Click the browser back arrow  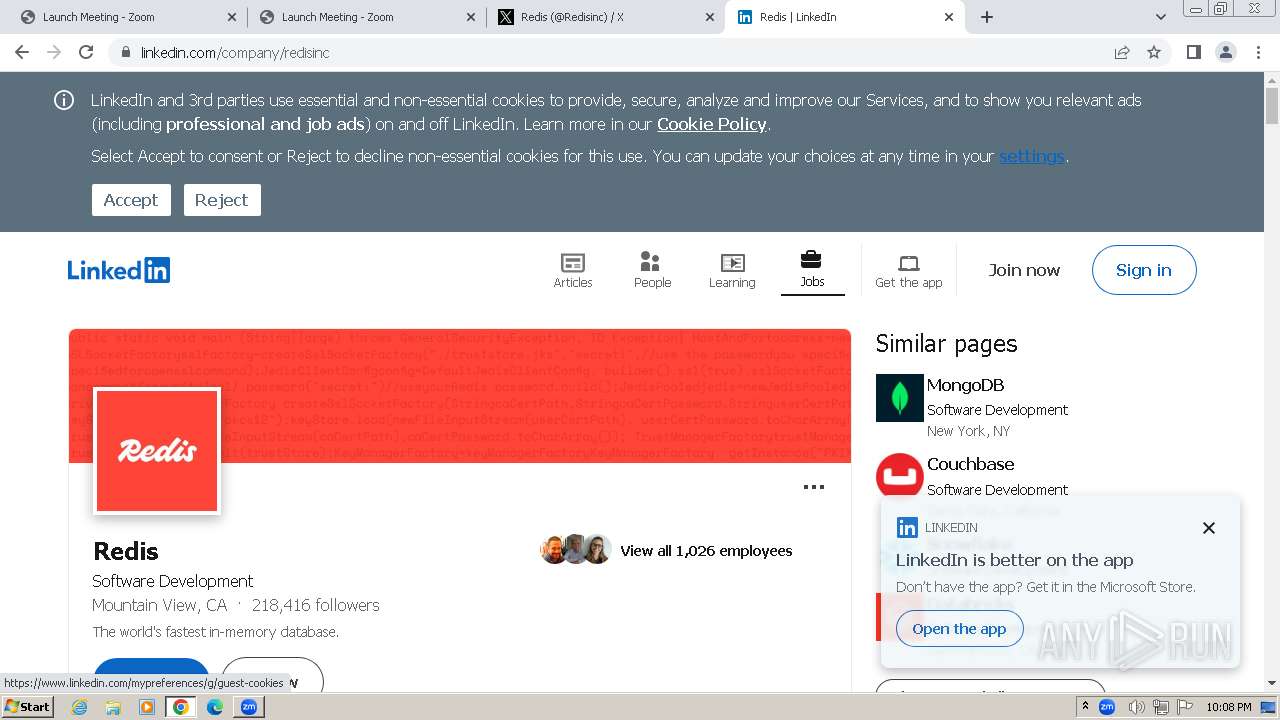22,52
